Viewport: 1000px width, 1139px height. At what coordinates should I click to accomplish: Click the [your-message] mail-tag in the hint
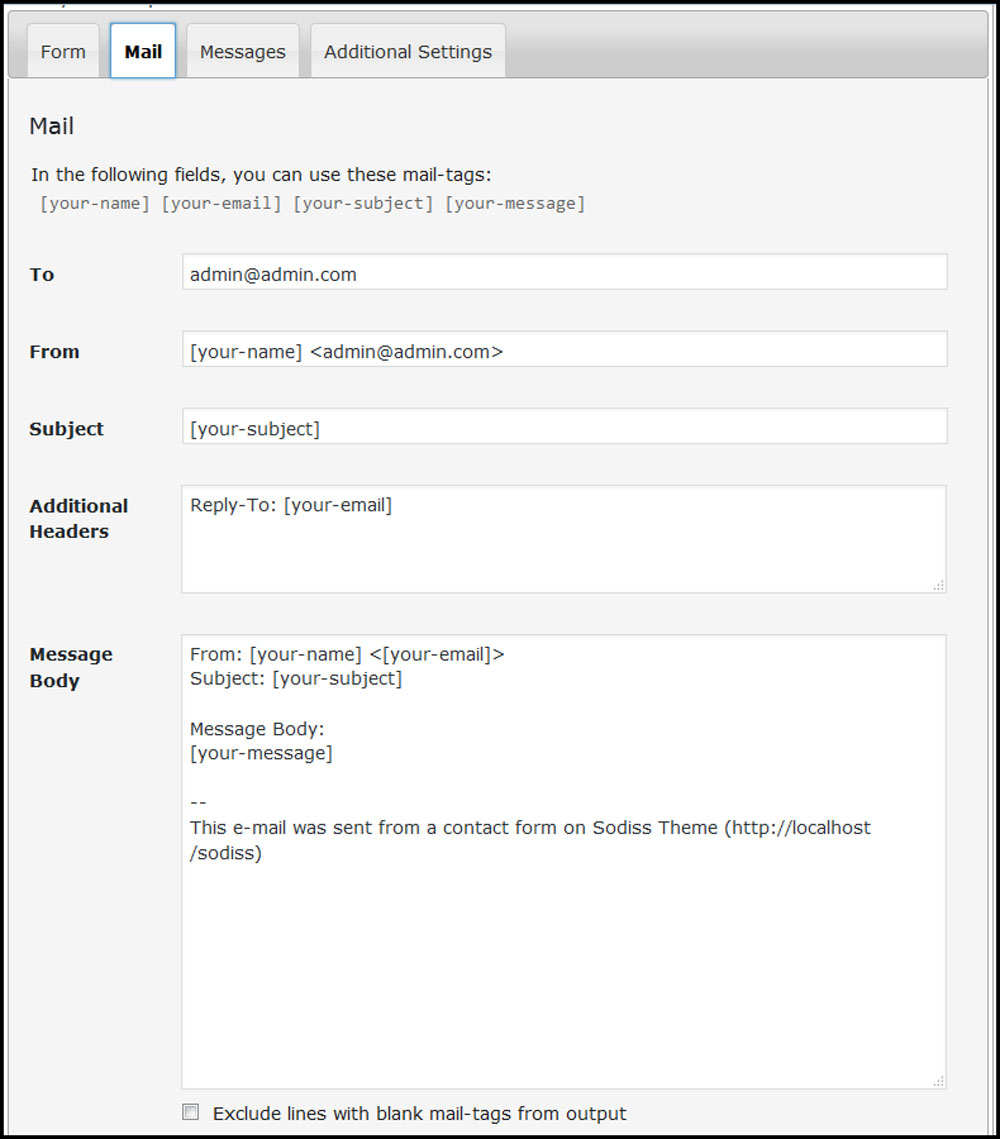(x=515, y=203)
